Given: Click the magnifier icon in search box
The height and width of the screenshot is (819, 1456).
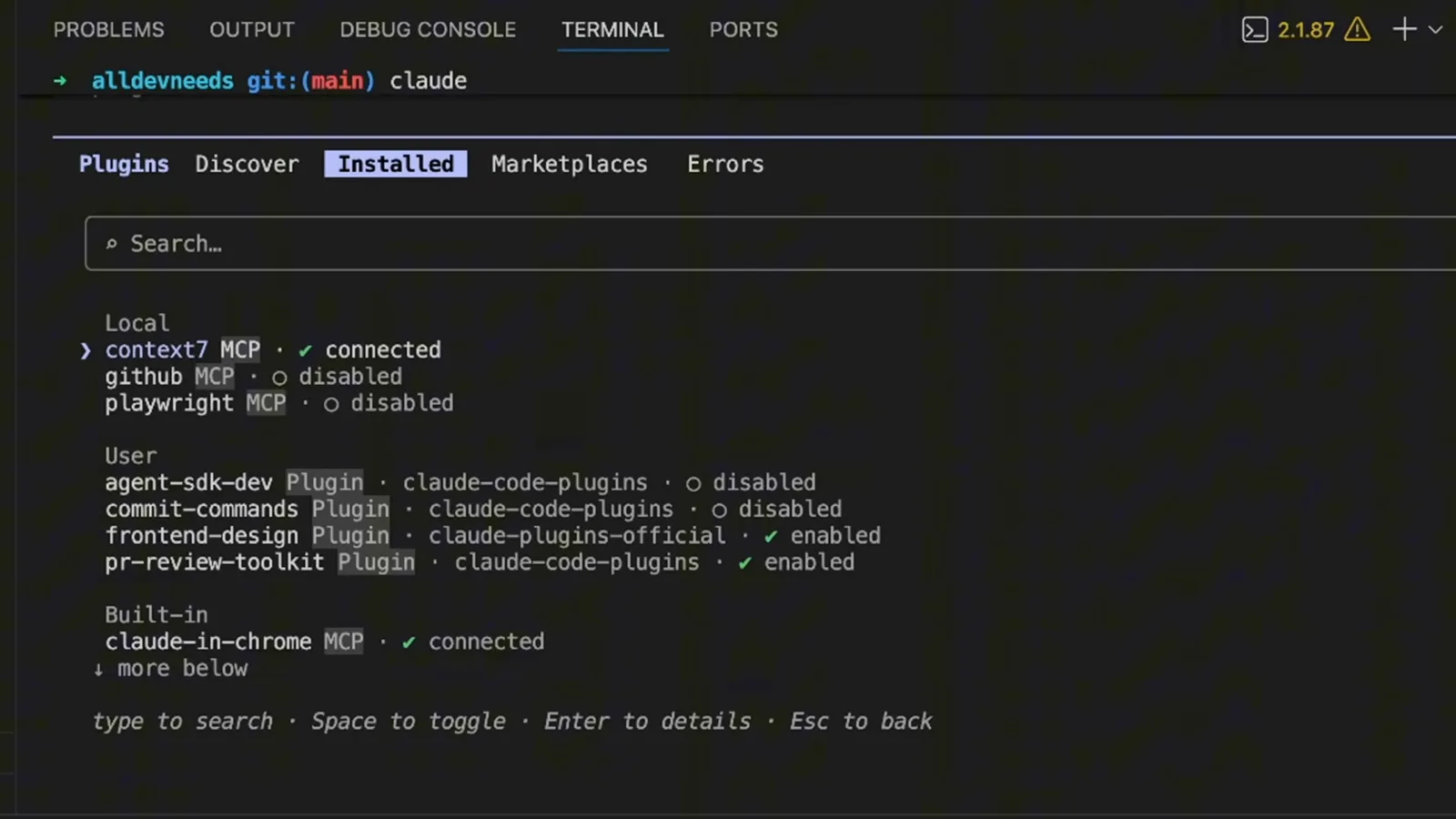Looking at the screenshot, I should pyautogui.click(x=111, y=244).
